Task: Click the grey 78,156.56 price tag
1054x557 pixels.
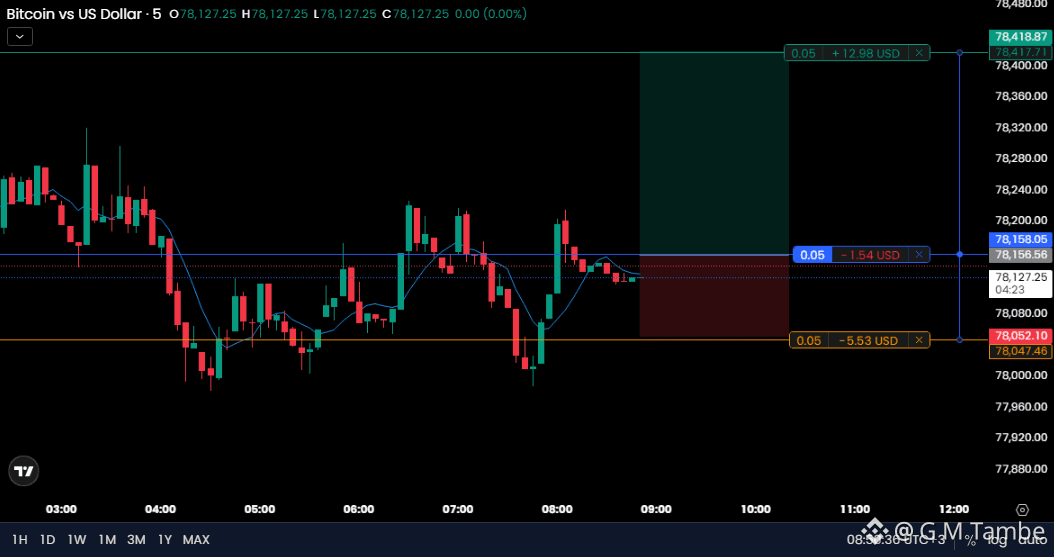Action: coord(1021,255)
